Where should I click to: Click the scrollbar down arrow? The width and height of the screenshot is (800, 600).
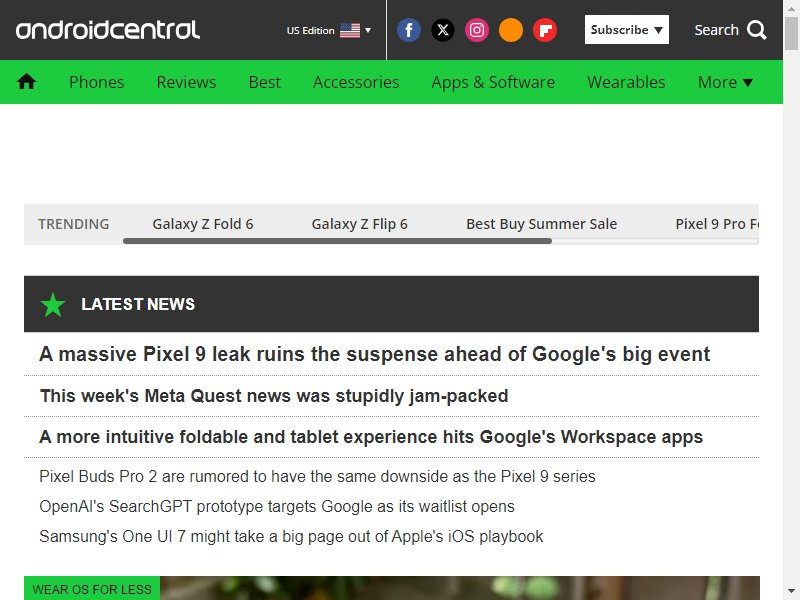[791, 591]
